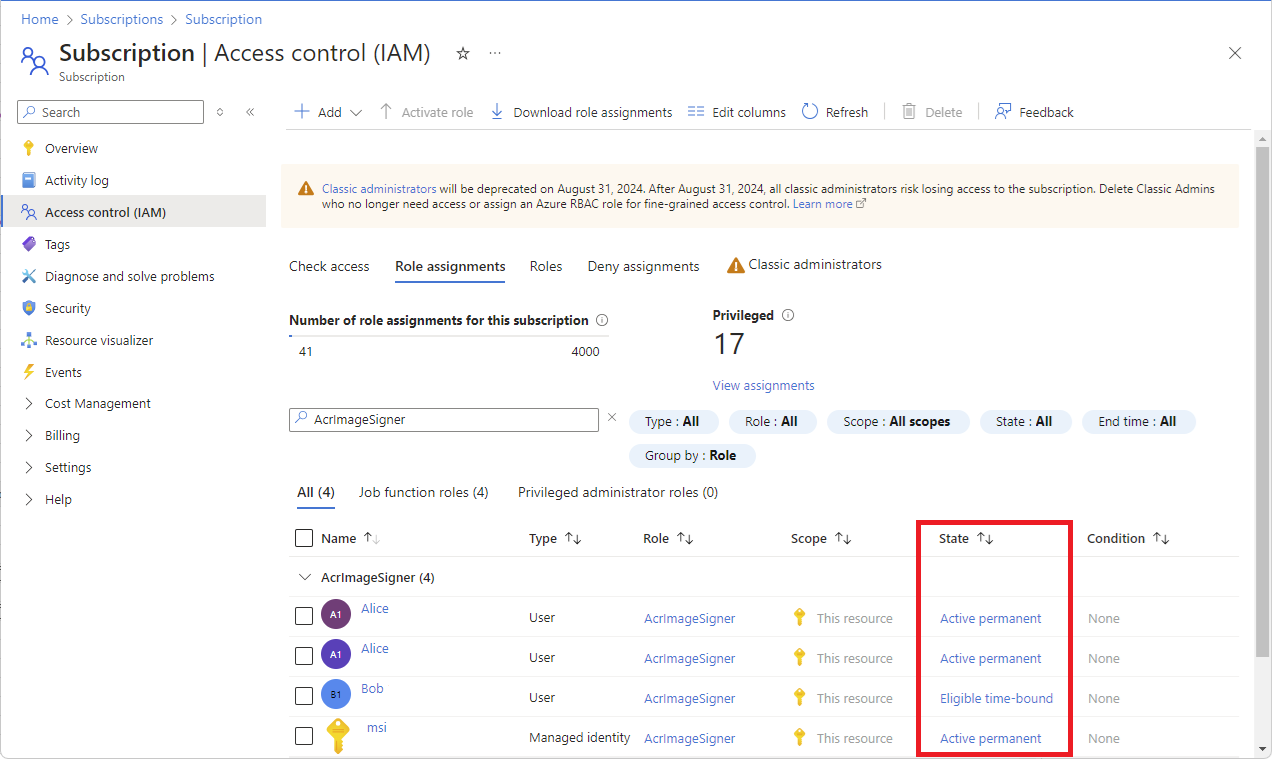The height and width of the screenshot is (759, 1272).
Task: Click the Diagnose and solve problems wrench icon
Action: pyautogui.click(x=29, y=276)
